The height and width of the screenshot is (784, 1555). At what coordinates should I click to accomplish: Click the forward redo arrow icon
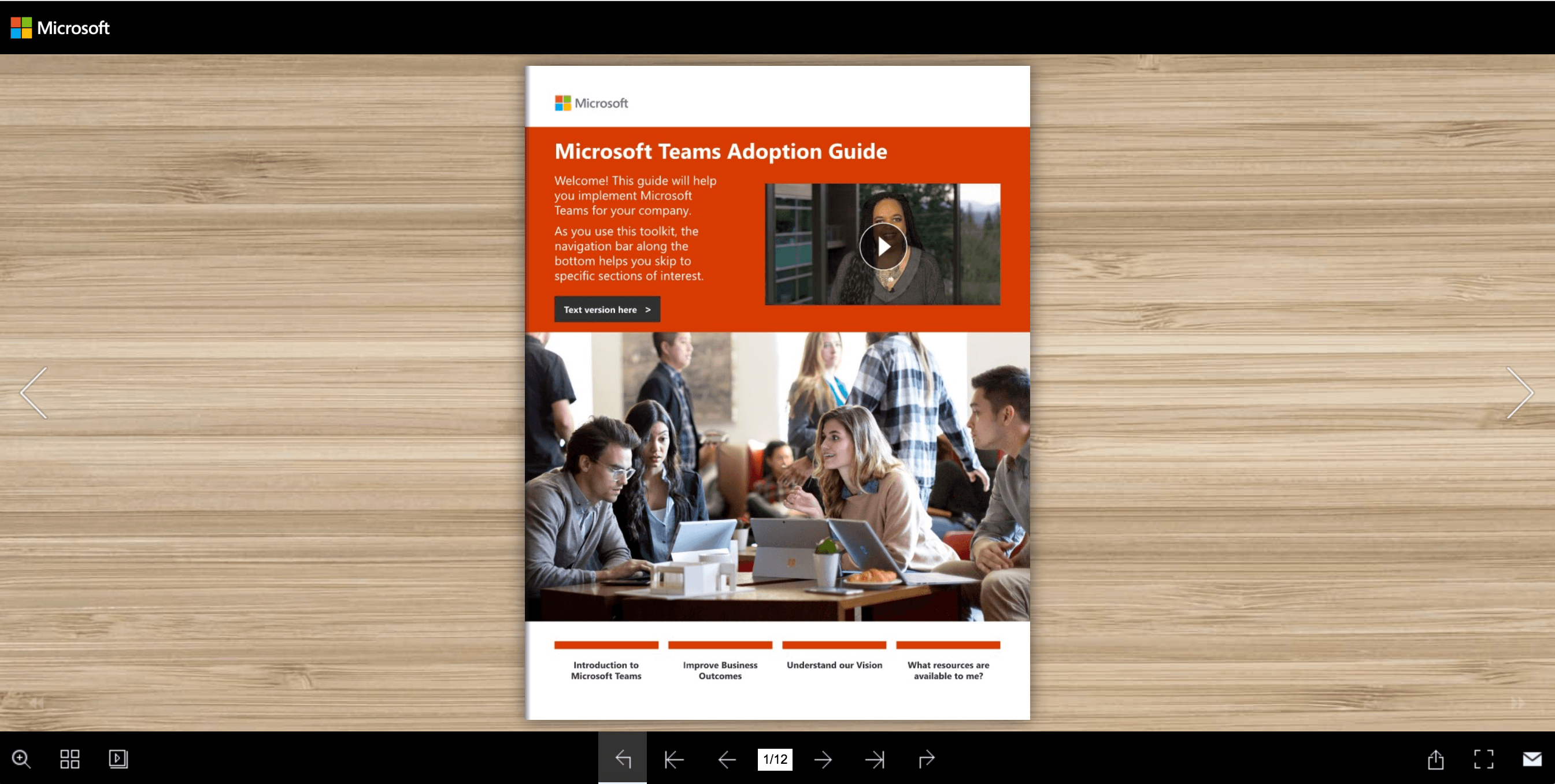[x=927, y=759]
